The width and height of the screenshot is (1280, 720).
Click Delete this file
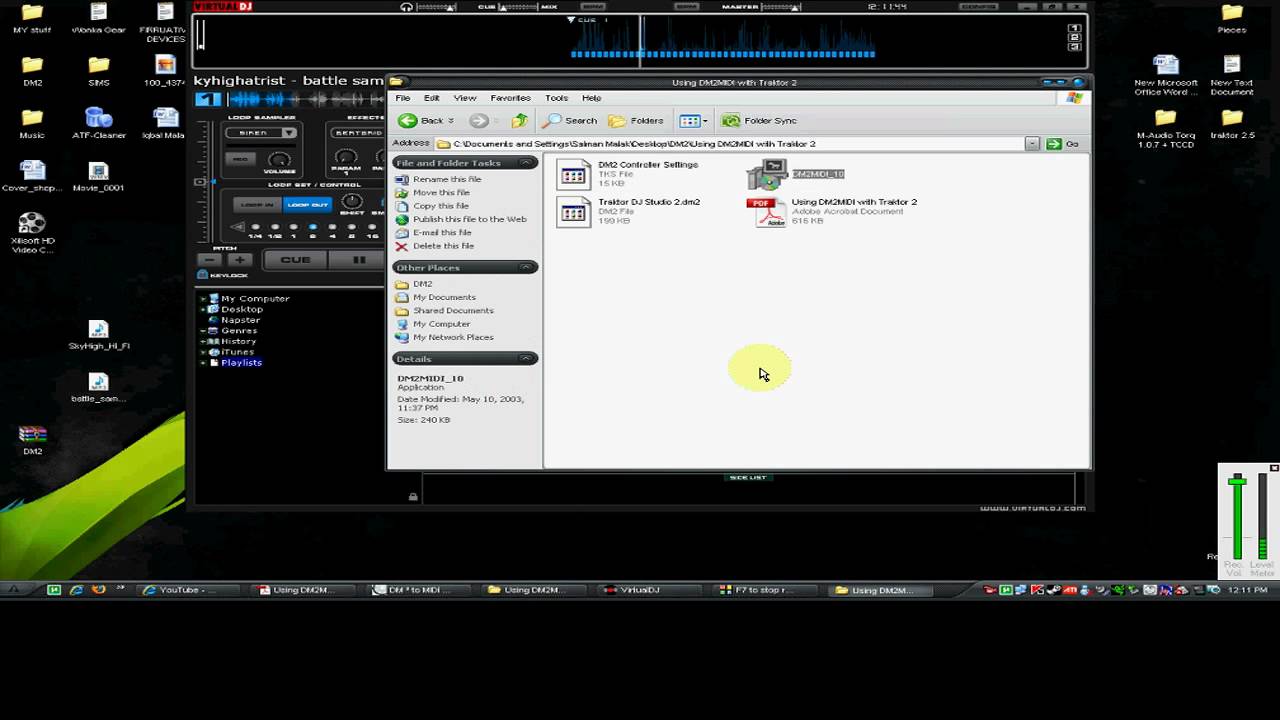click(443, 246)
